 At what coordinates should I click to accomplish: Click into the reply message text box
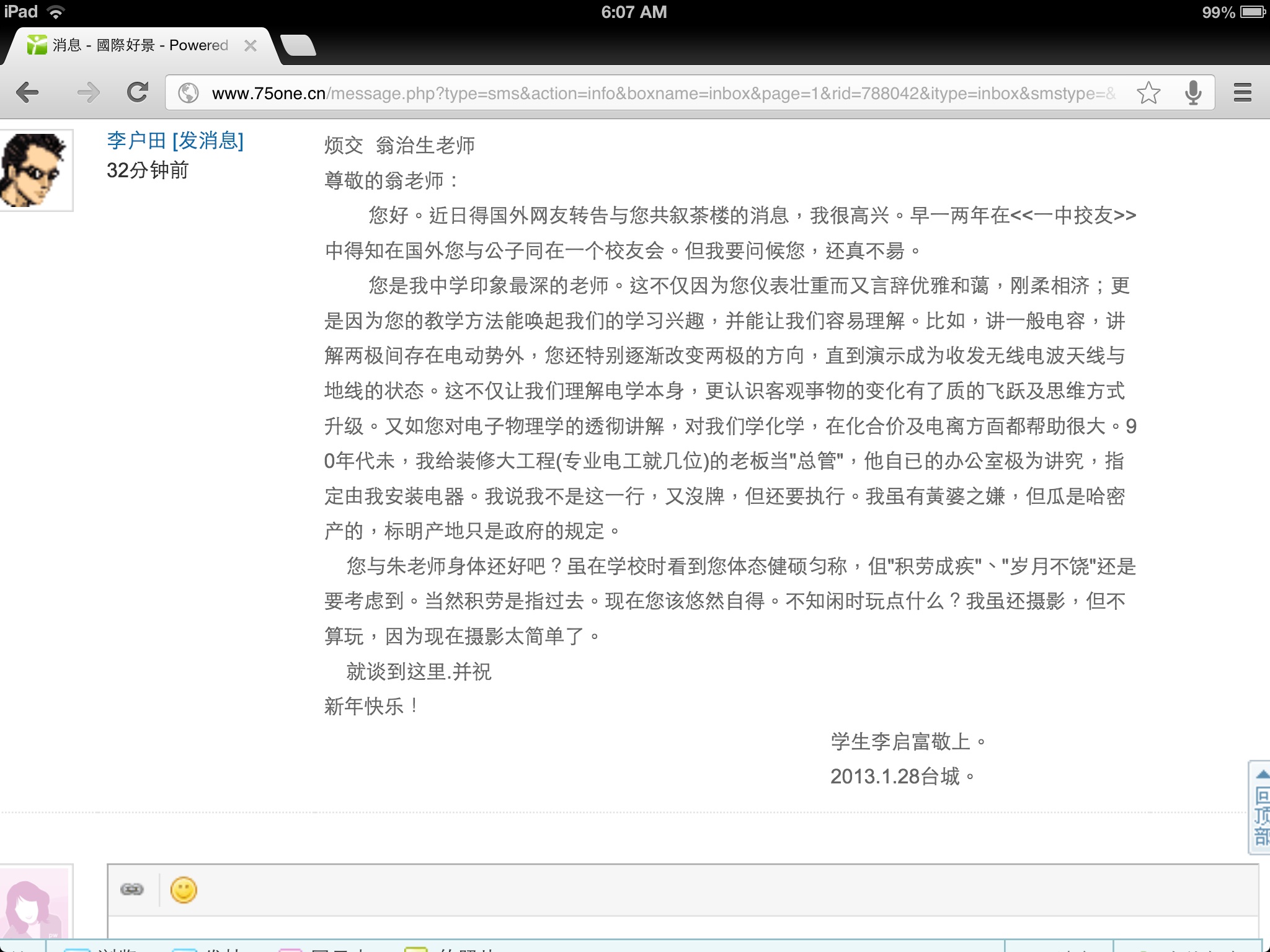tap(683, 927)
